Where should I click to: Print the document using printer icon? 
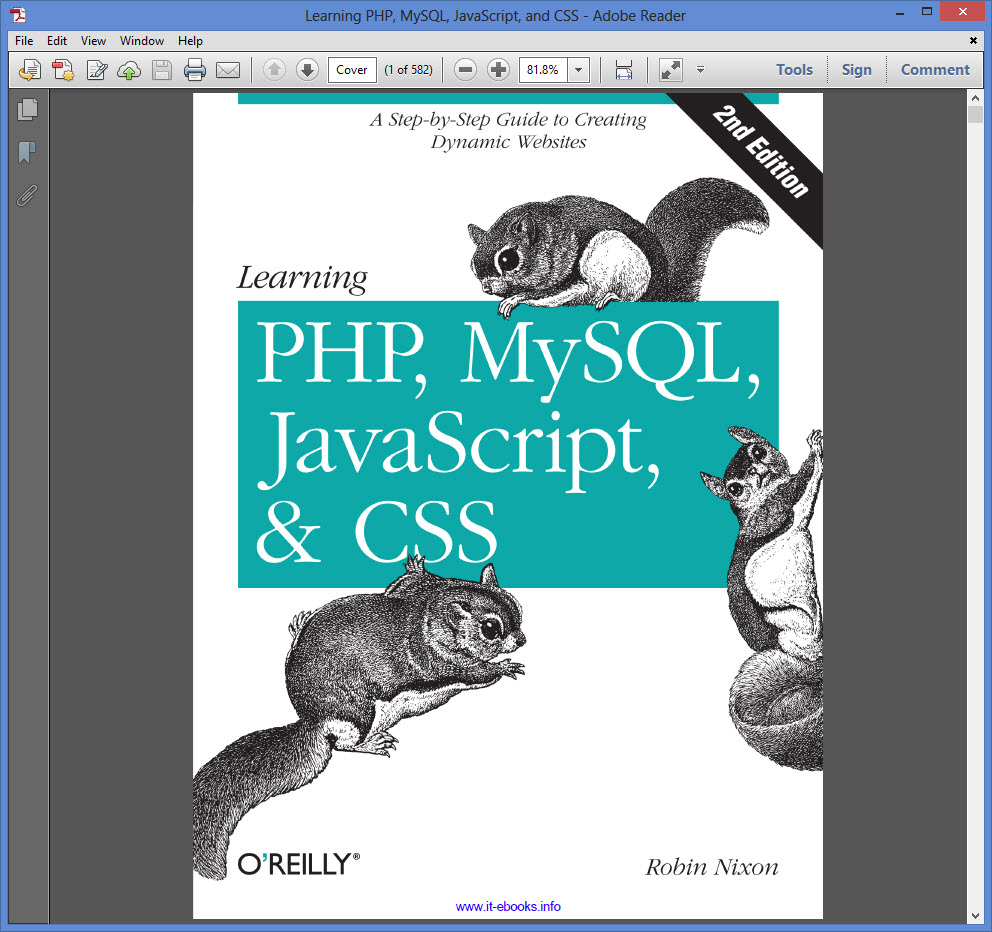(x=194, y=70)
